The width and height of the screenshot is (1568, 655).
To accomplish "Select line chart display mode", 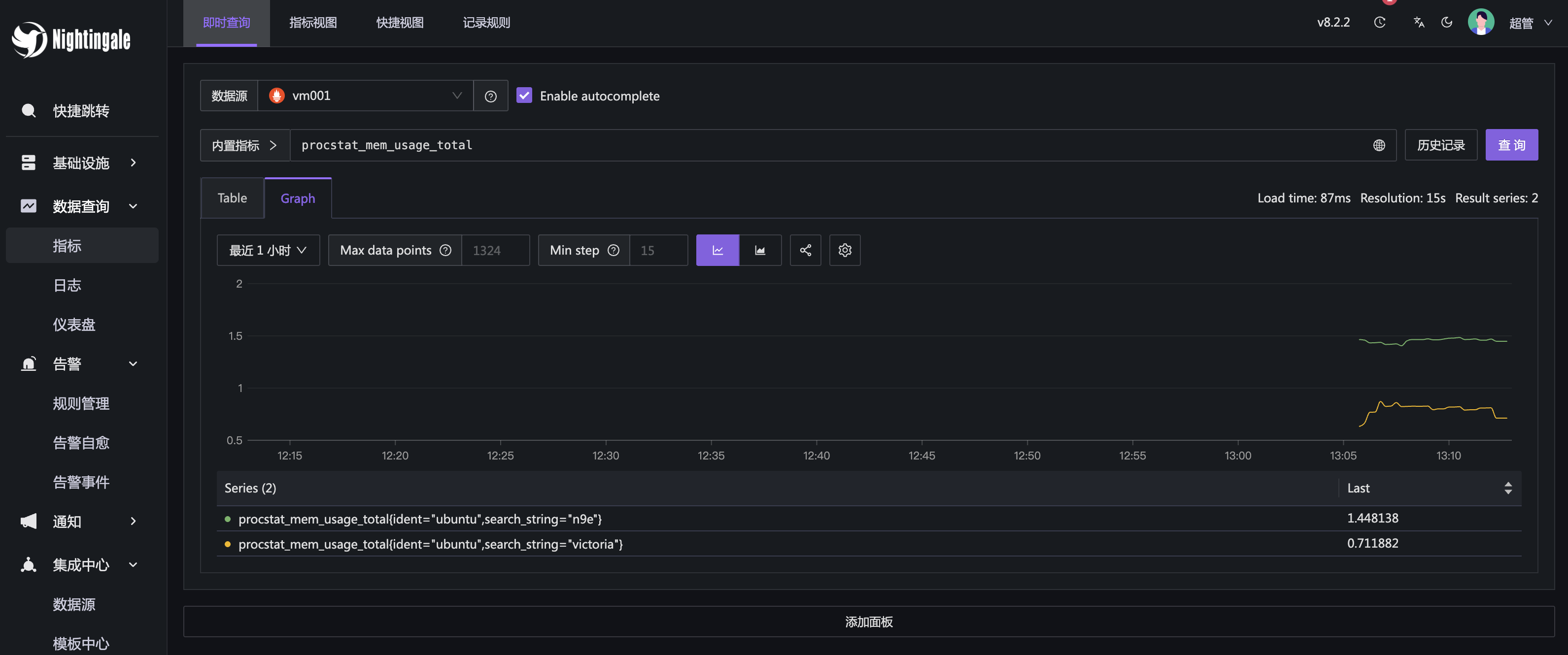I will pyautogui.click(x=717, y=250).
